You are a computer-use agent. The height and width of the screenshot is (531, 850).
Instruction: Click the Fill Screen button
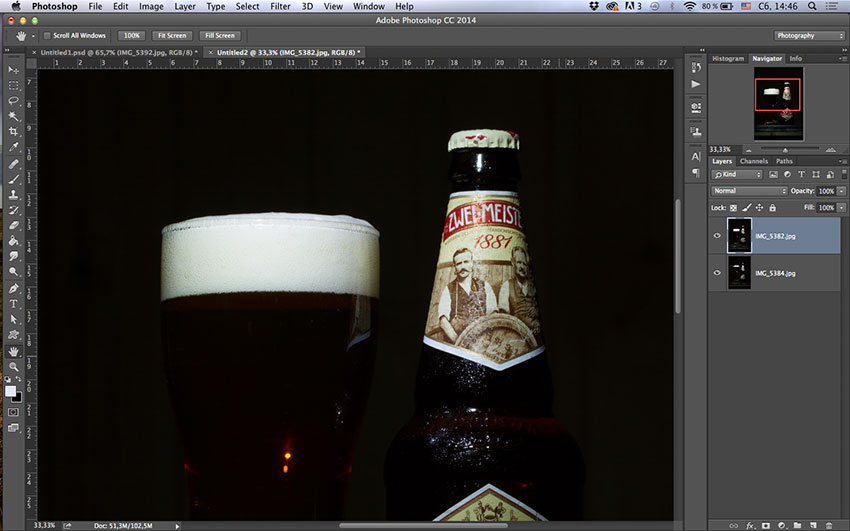(x=220, y=36)
